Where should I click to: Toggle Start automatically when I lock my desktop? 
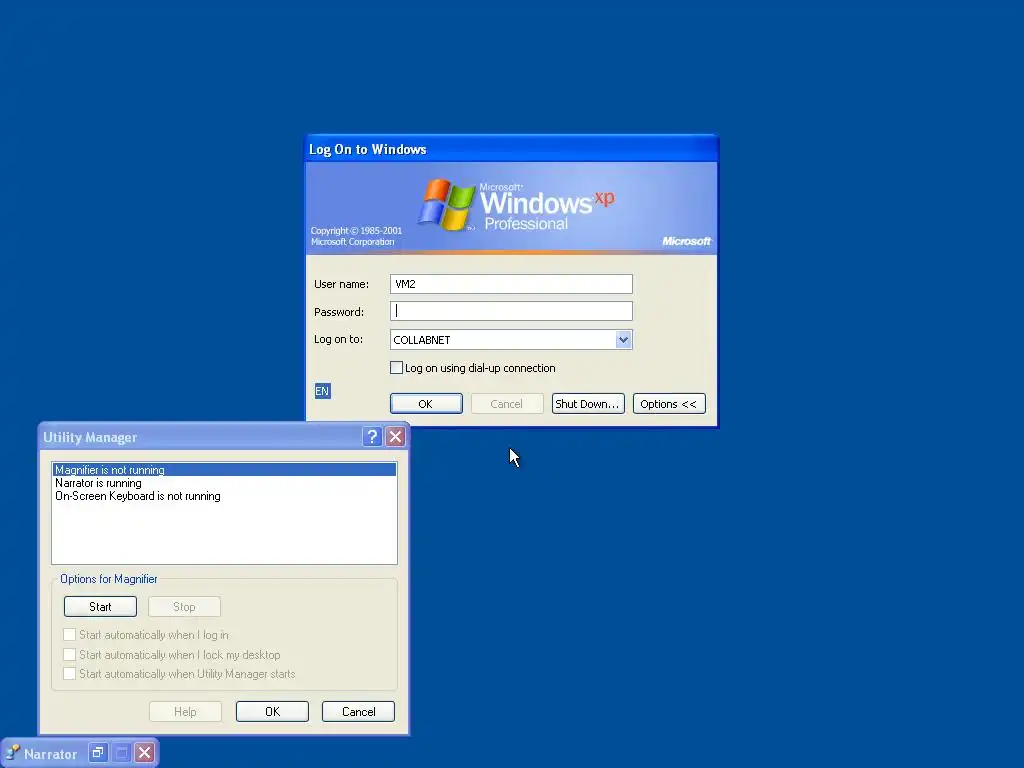click(x=69, y=654)
